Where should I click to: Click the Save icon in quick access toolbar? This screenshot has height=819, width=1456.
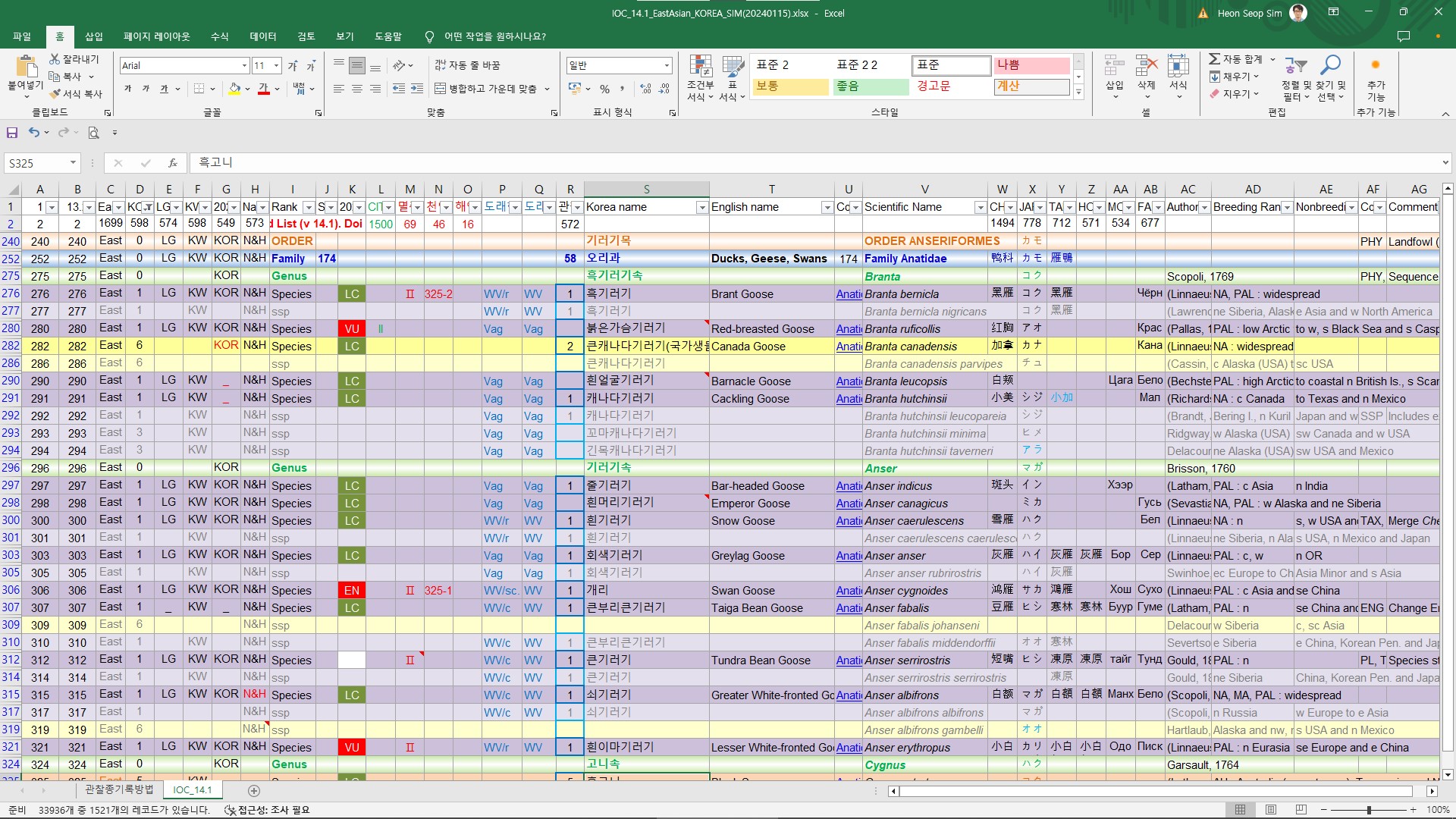(12, 133)
